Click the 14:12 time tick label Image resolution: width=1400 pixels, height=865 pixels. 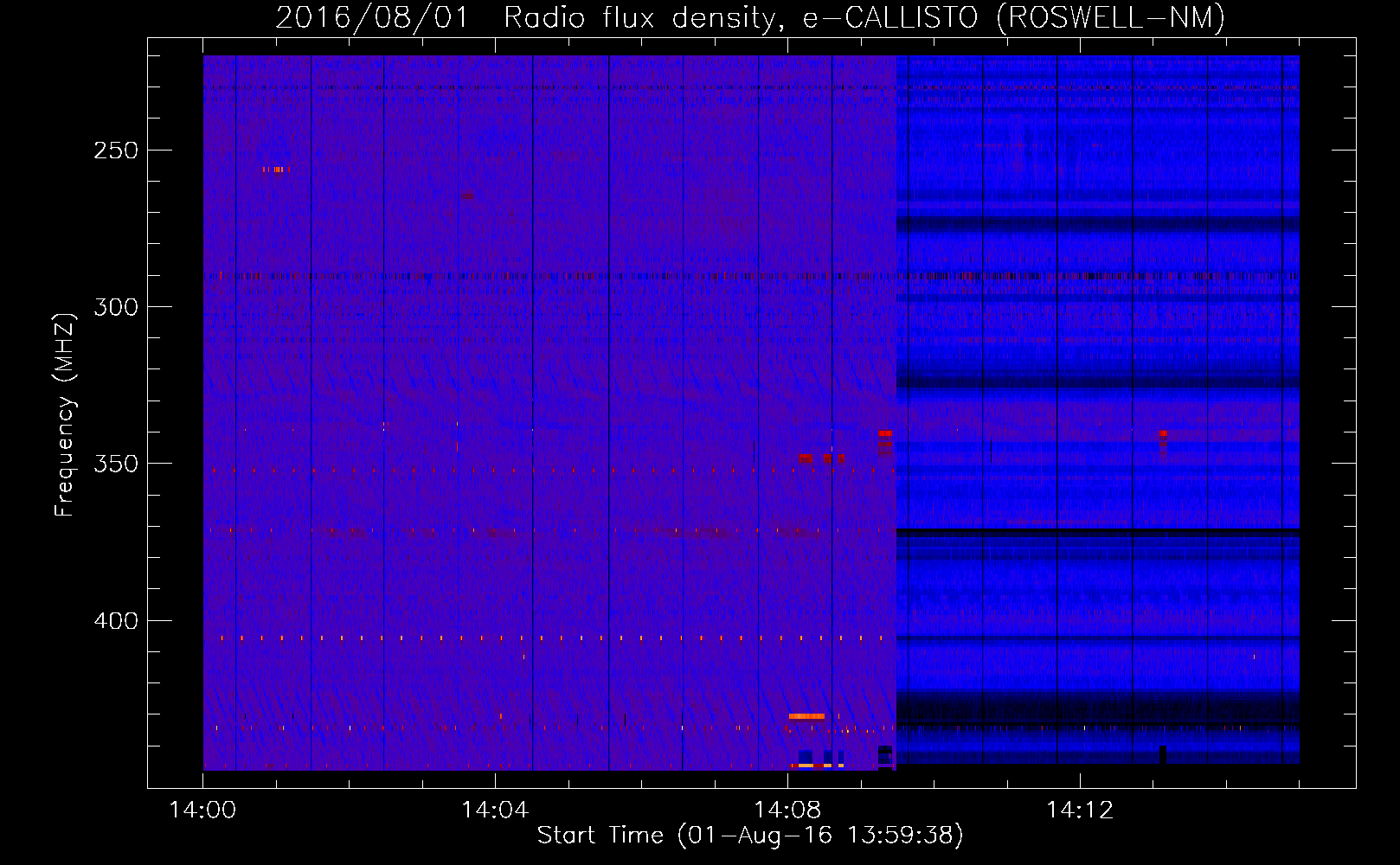coord(1080,811)
